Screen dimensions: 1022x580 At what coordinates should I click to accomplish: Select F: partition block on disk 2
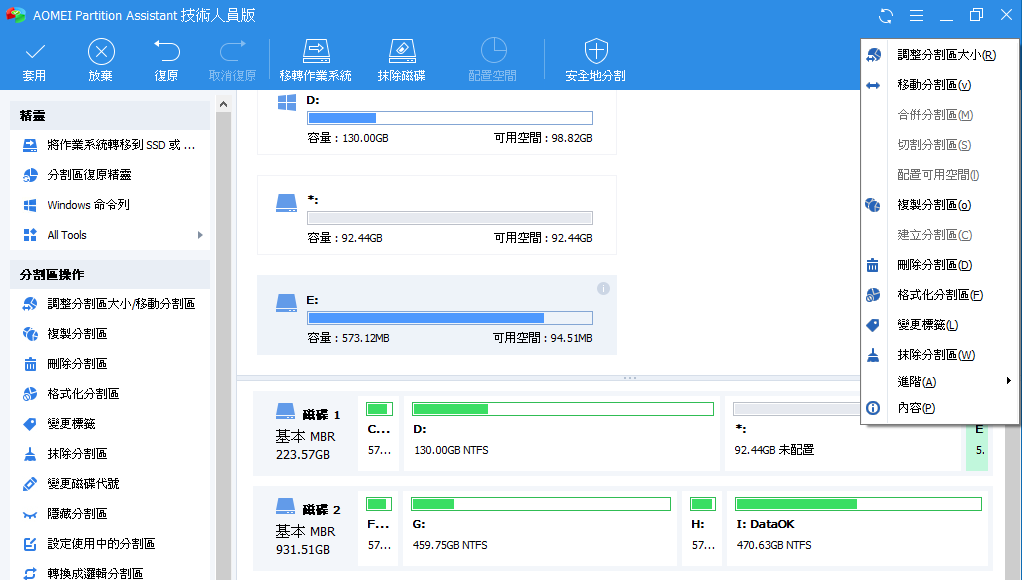click(x=379, y=529)
